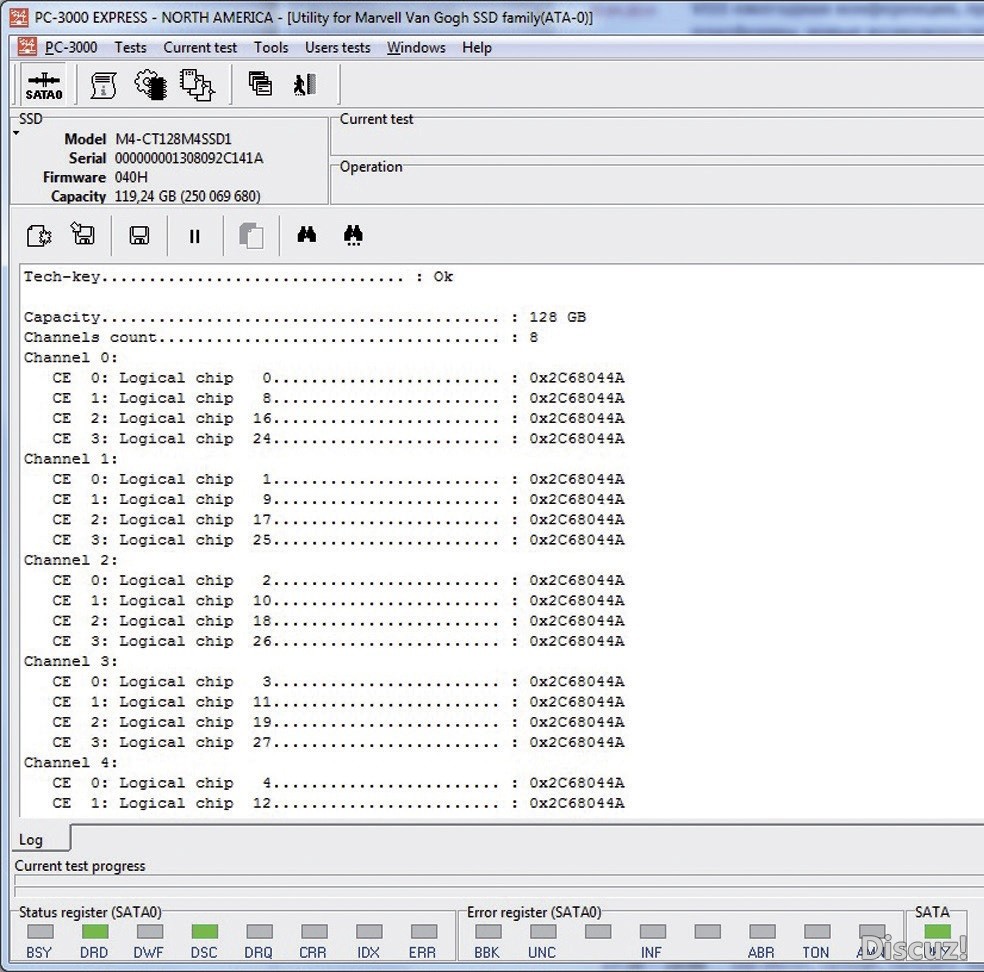
Task: Click the DRQ status register indicator
Action: click(259, 931)
